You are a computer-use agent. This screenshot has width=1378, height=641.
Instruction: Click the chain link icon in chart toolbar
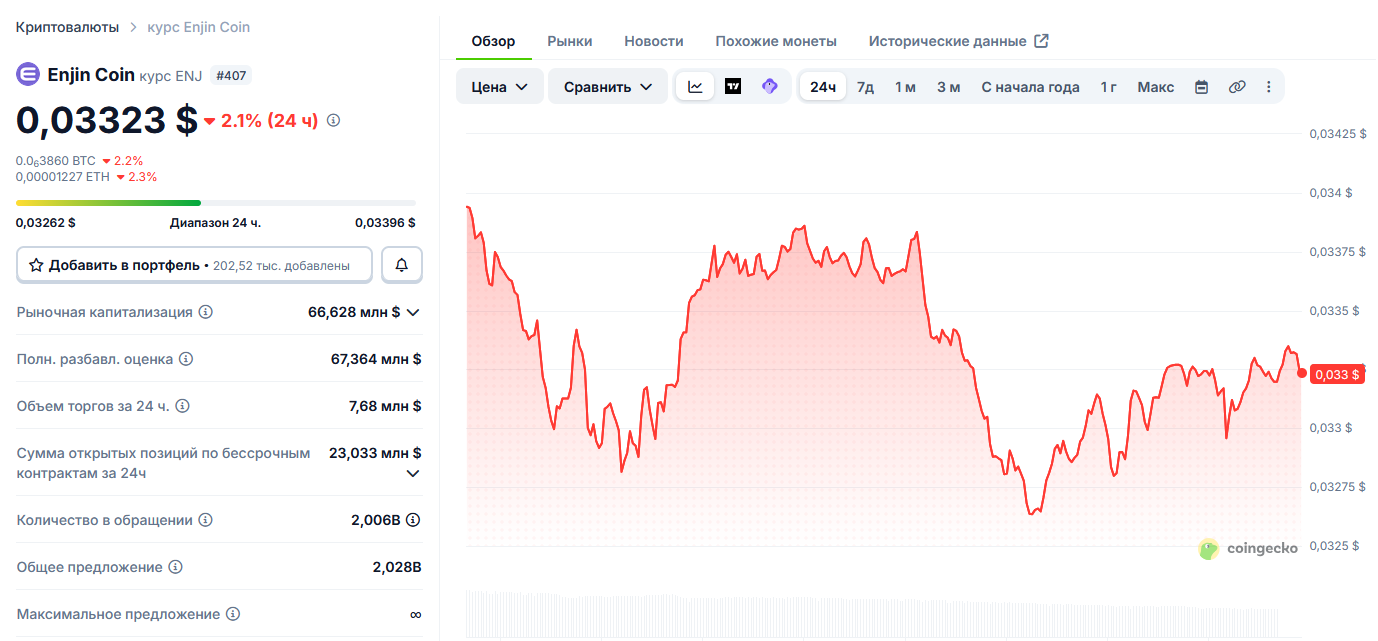[x=1237, y=87]
